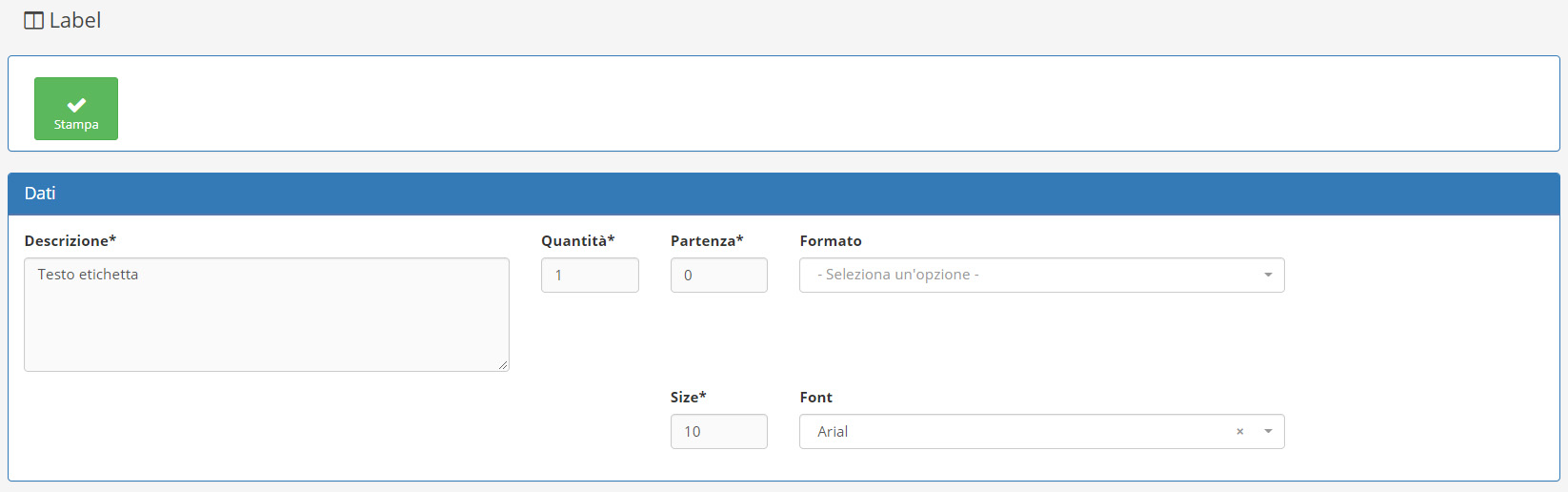Click the Formato field label

[831, 241]
